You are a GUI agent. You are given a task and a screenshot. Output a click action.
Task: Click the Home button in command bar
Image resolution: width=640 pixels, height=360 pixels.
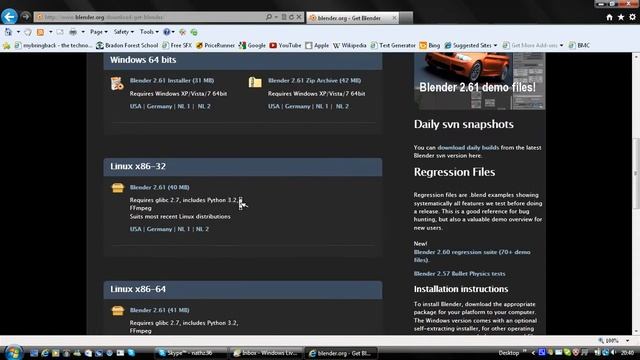pyautogui.click(x=8, y=32)
